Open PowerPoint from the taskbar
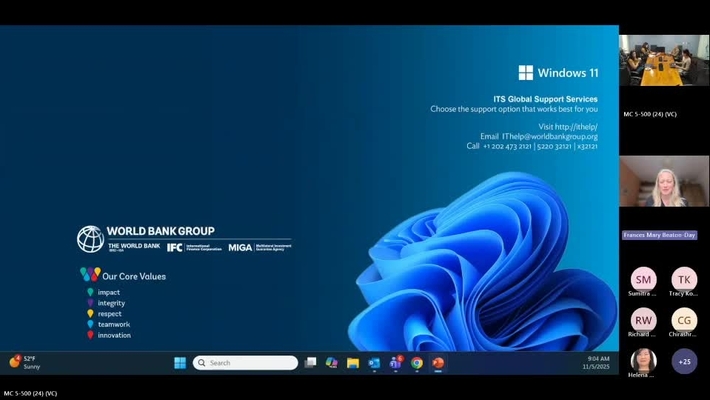 click(x=438, y=363)
